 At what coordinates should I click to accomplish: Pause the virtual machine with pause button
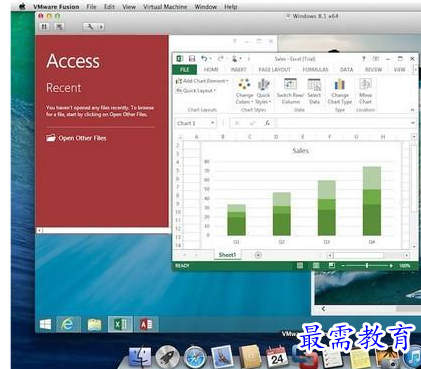coord(44,27)
